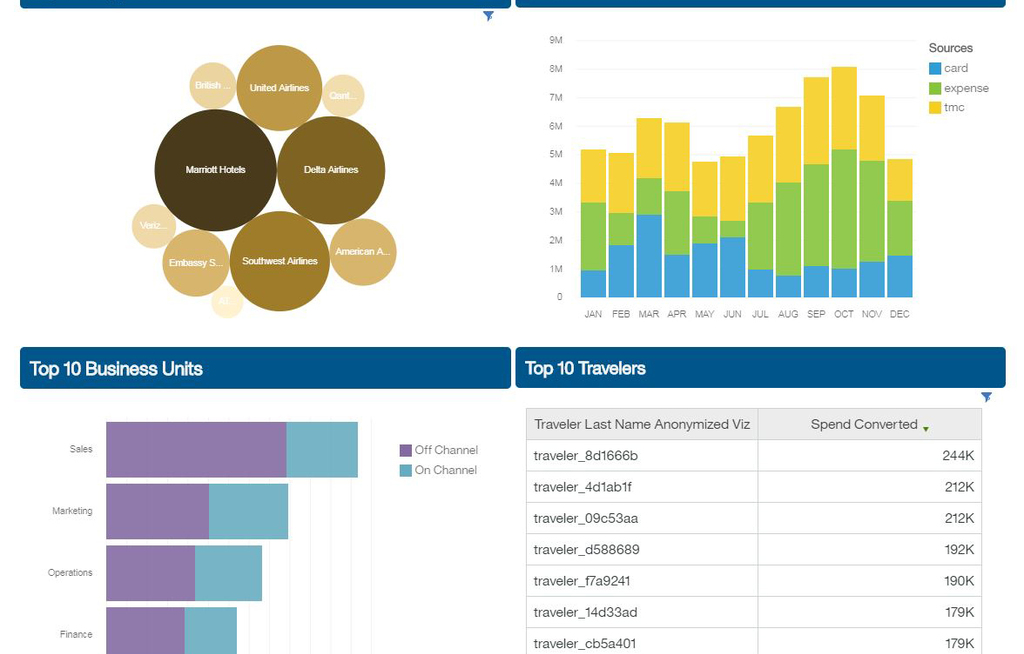The width and height of the screenshot is (1024, 654).
Task: Click the Top 10 Business Units panel title
Action: 116,369
